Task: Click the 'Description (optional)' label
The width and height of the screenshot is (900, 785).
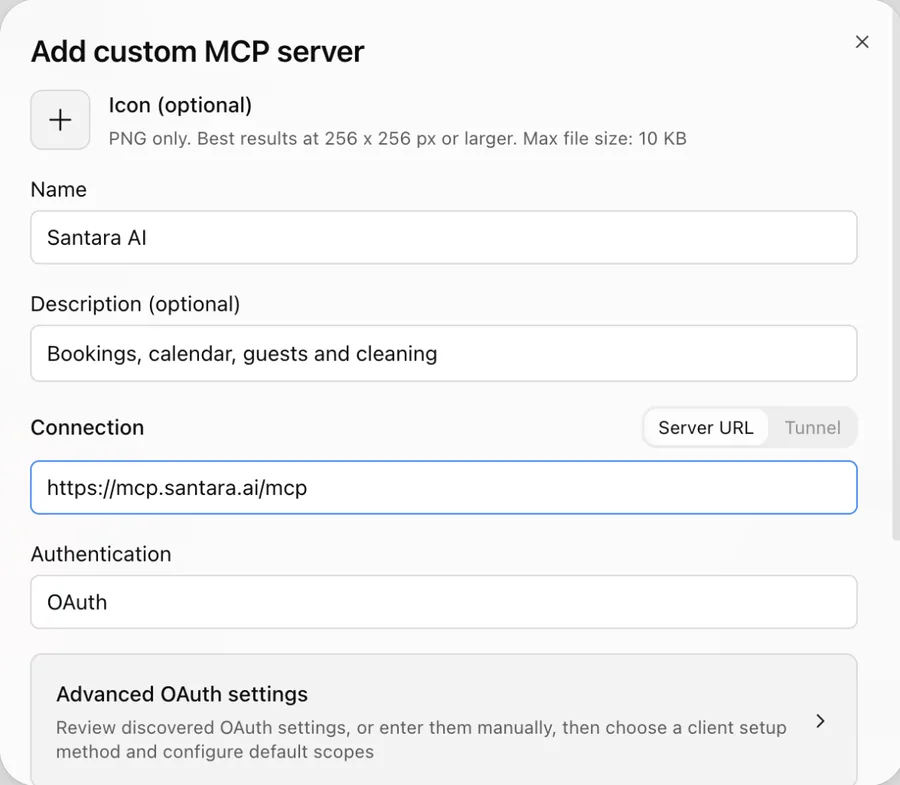Action: click(135, 304)
